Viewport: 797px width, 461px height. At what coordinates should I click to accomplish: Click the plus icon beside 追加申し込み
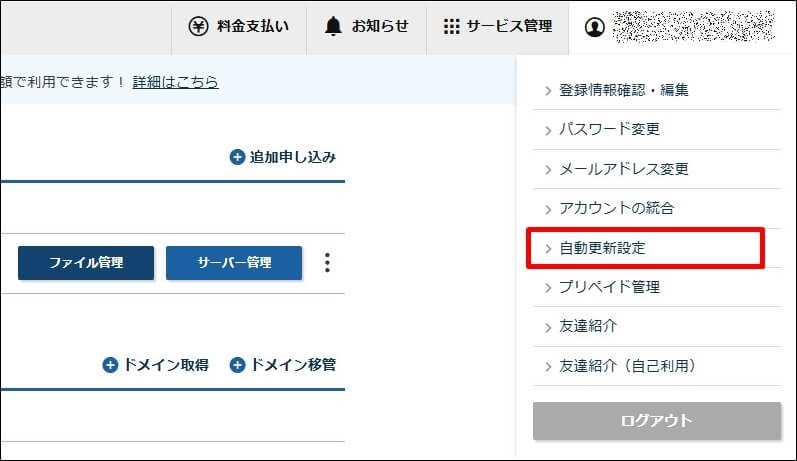237,157
